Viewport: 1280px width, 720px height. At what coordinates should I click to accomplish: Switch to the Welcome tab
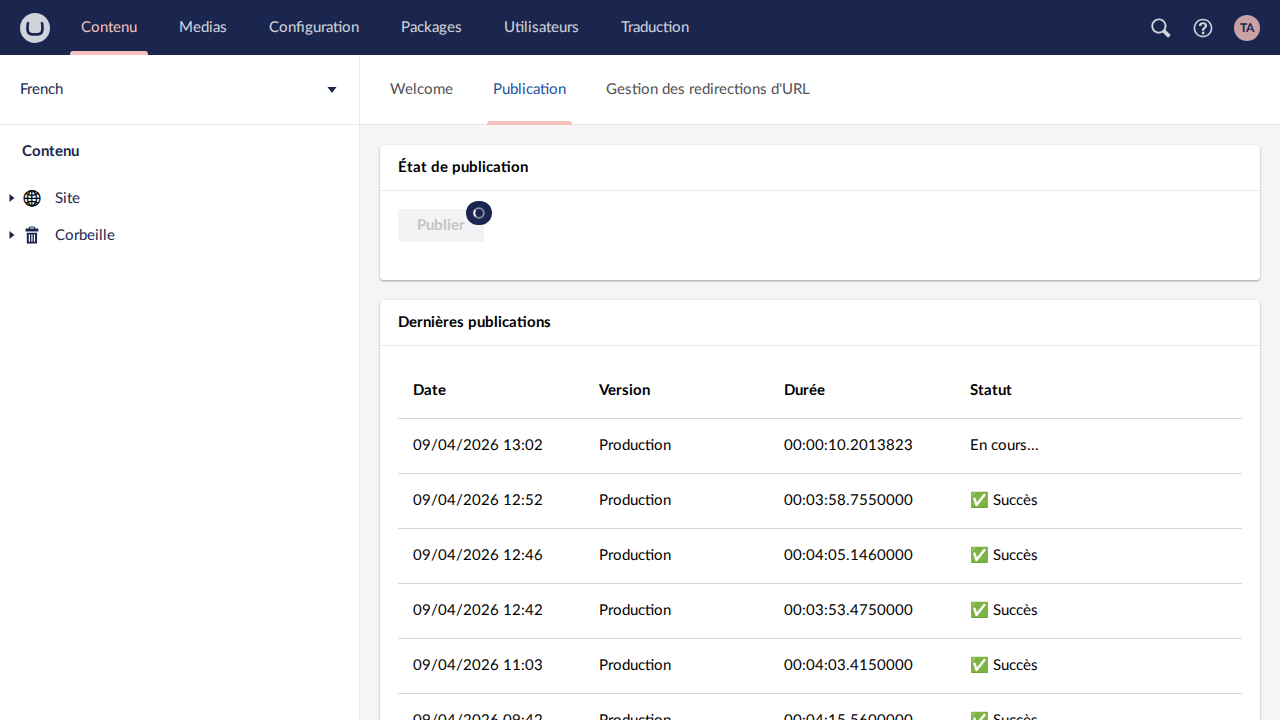421,89
